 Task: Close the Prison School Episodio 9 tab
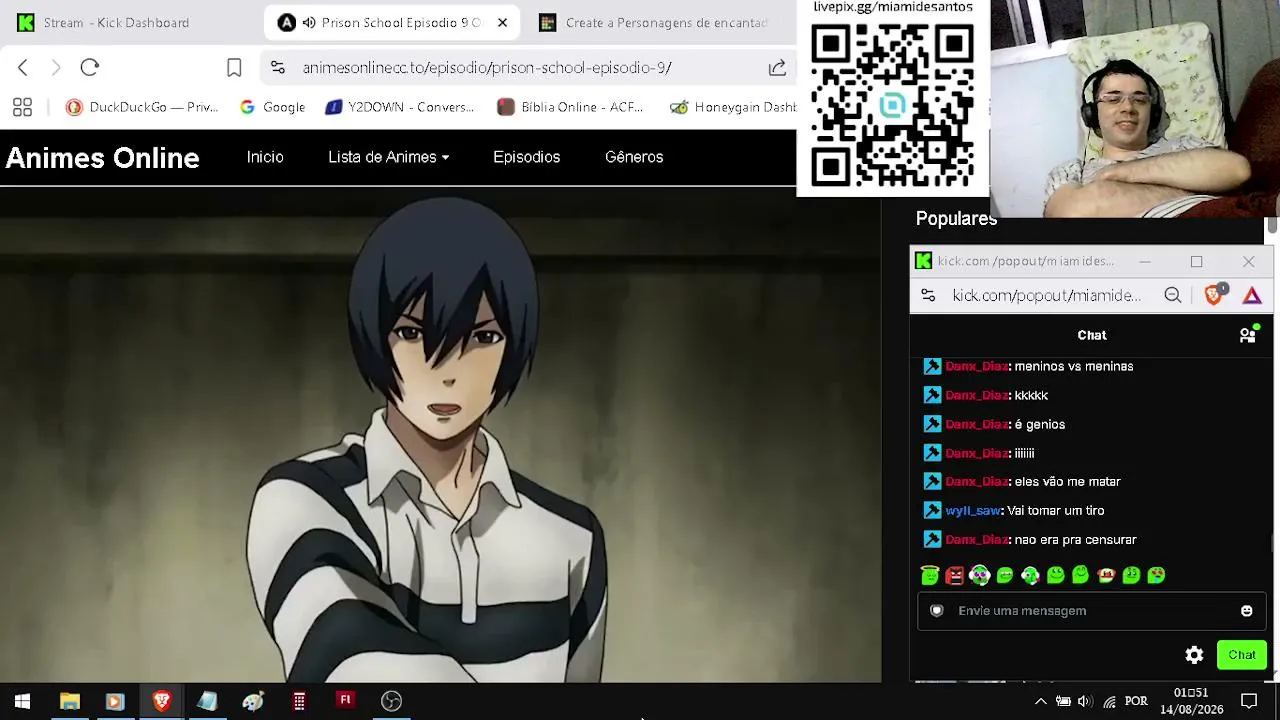(x=502, y=22)
